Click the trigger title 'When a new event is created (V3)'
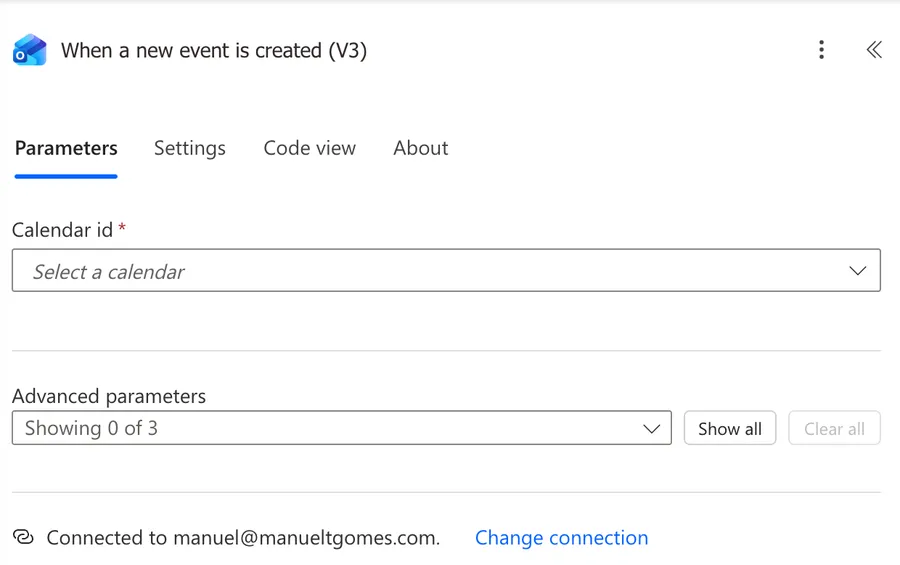This screenshot has height=565, width=900. tap(214, 50)
